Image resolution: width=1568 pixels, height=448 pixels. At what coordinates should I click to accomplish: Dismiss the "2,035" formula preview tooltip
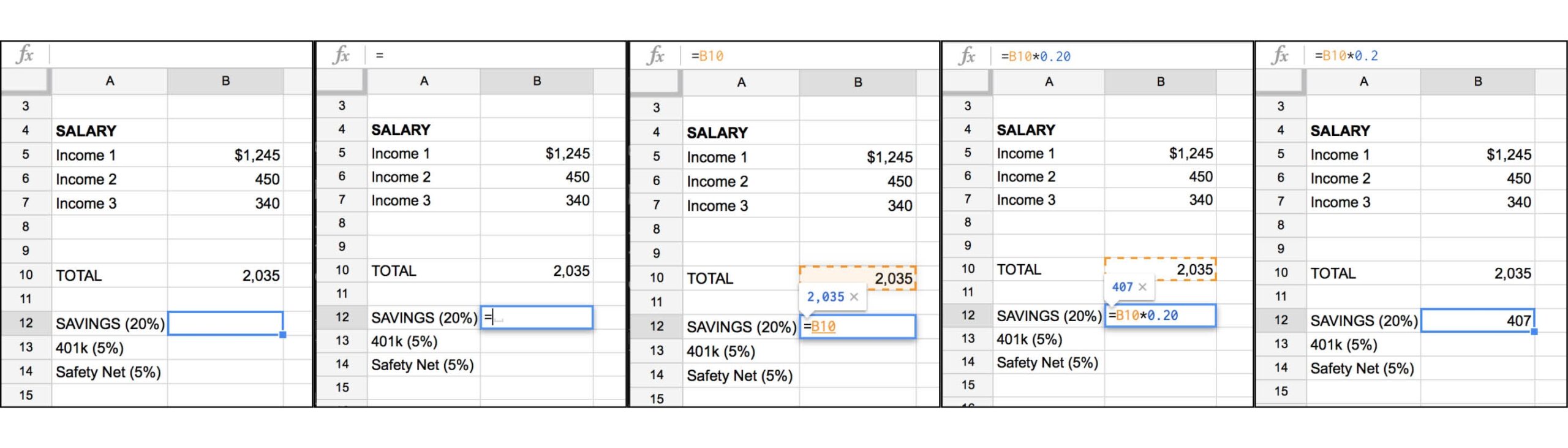pos(854,297)
